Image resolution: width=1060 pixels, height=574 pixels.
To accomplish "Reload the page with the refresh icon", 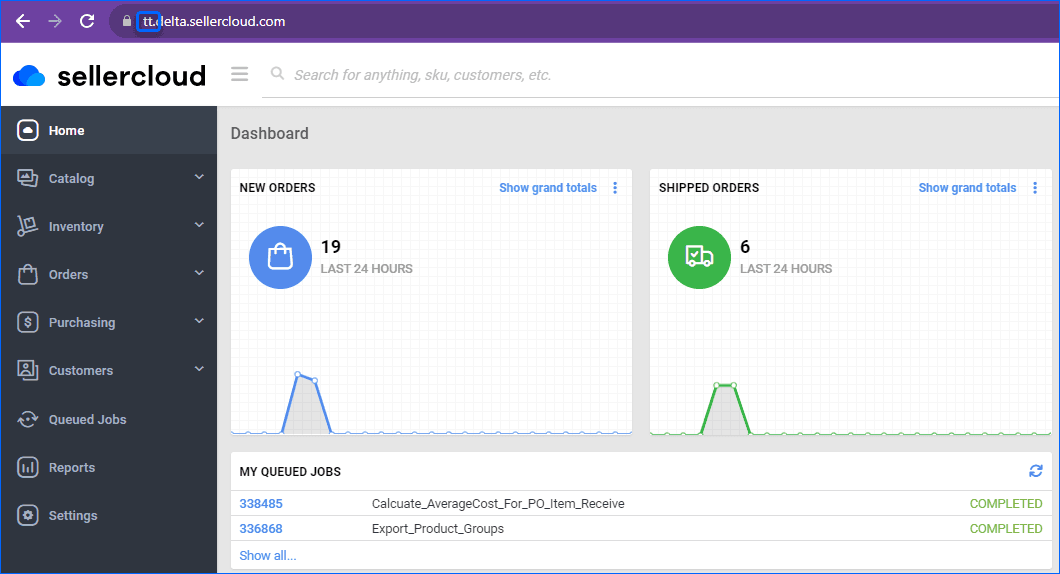I will [87, 21].
